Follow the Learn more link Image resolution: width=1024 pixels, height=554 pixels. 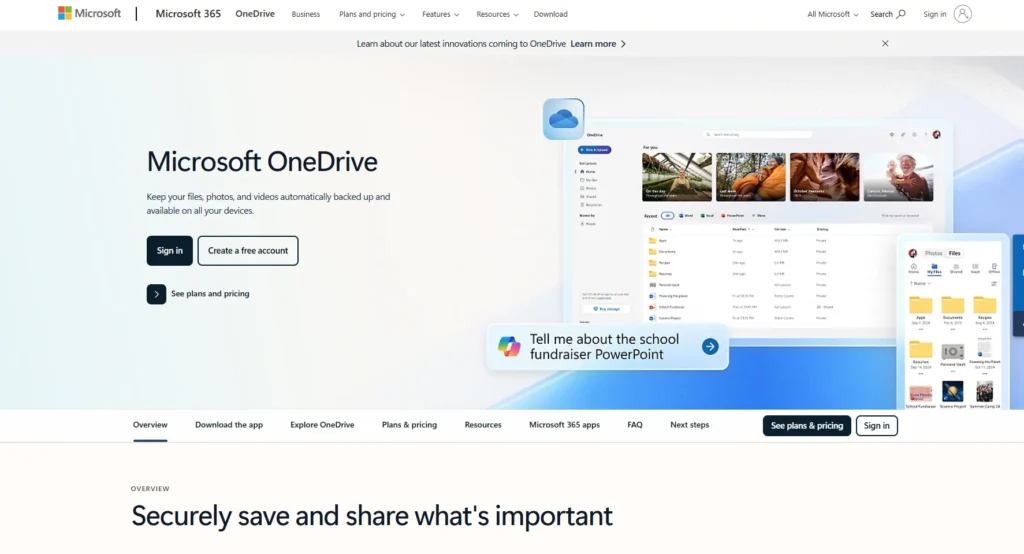pos(598,44)
